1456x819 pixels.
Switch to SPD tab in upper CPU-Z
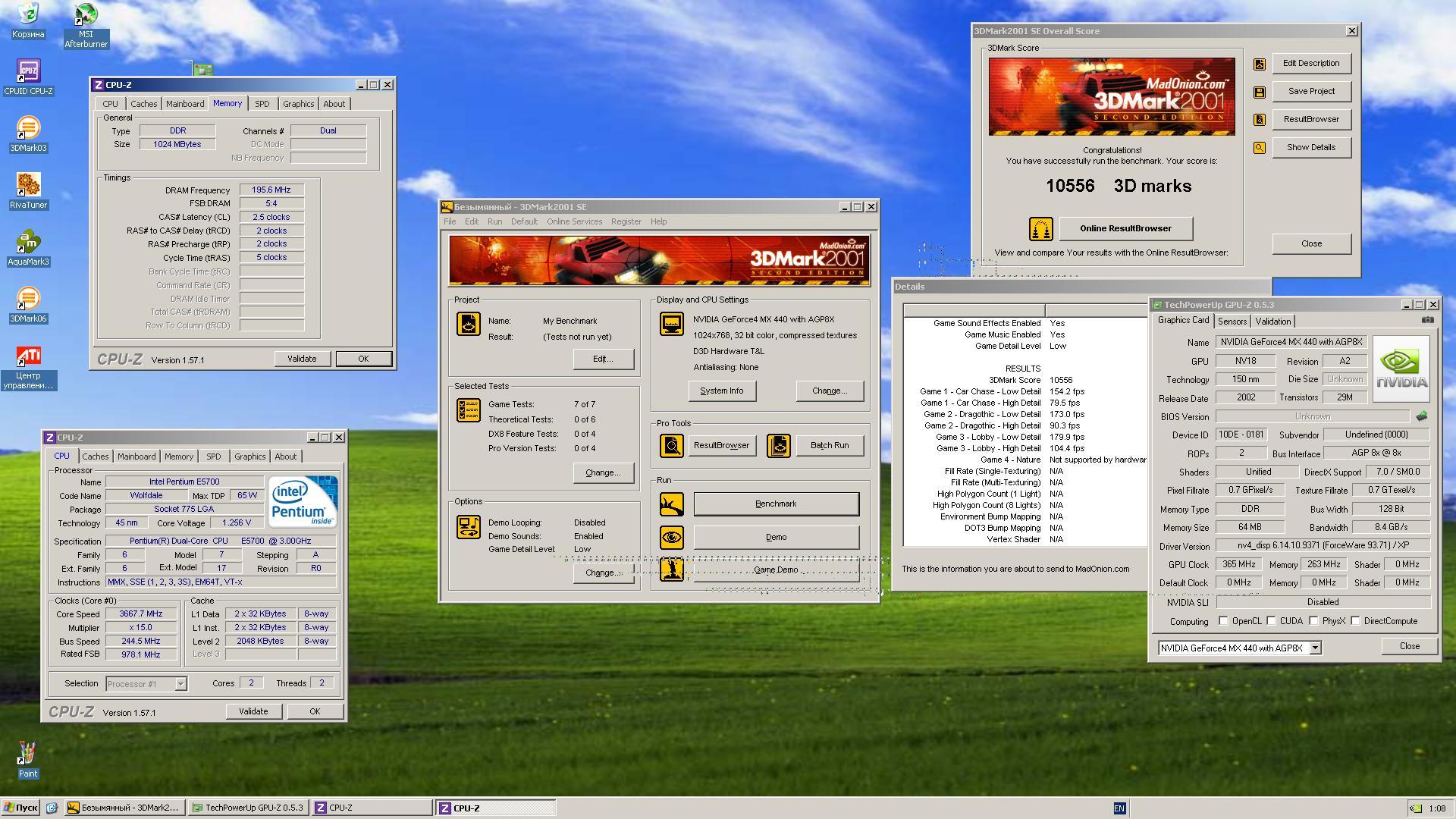[262, 105]
